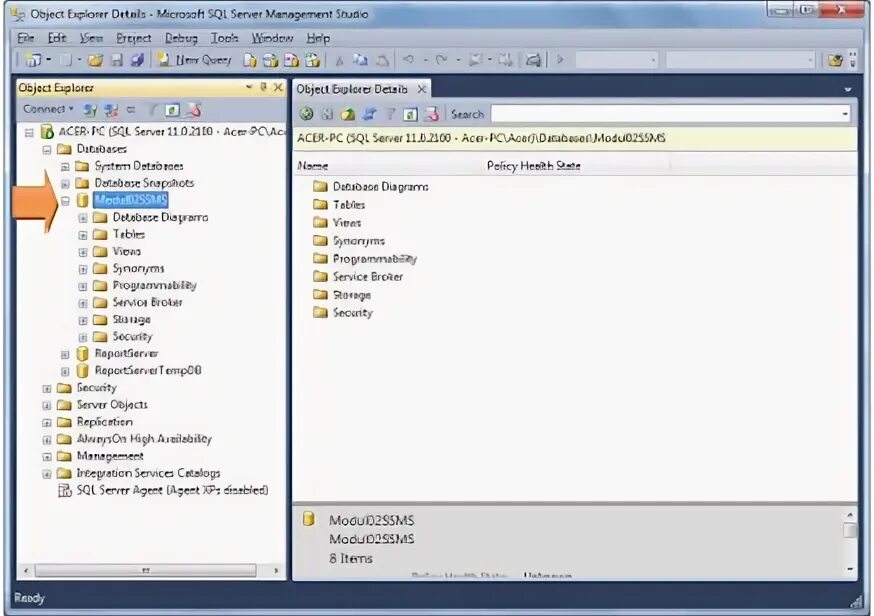Click the Synchronize icon in Details toolbar

369,114
